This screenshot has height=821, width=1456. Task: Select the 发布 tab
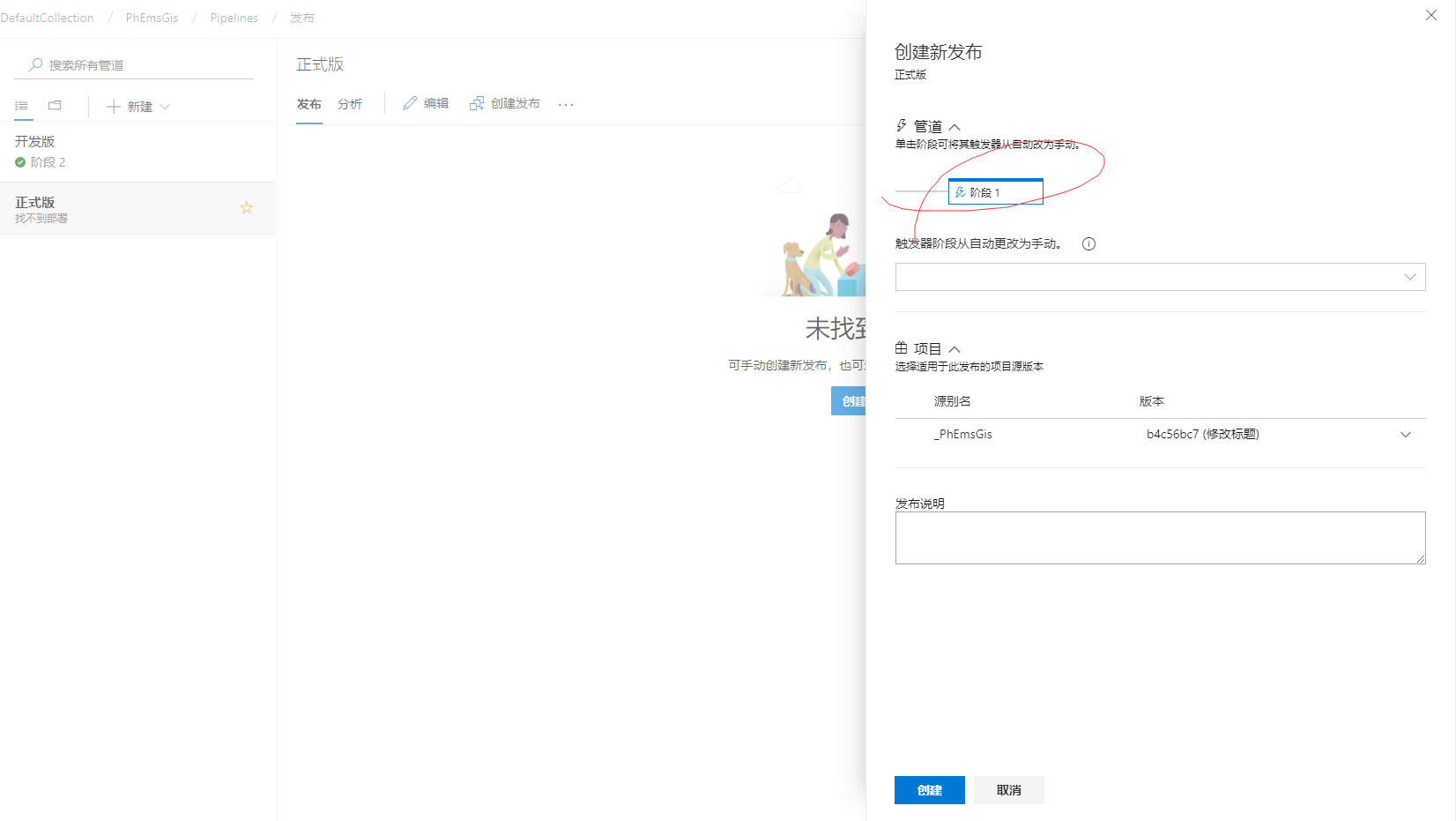(x=308, y=104)
